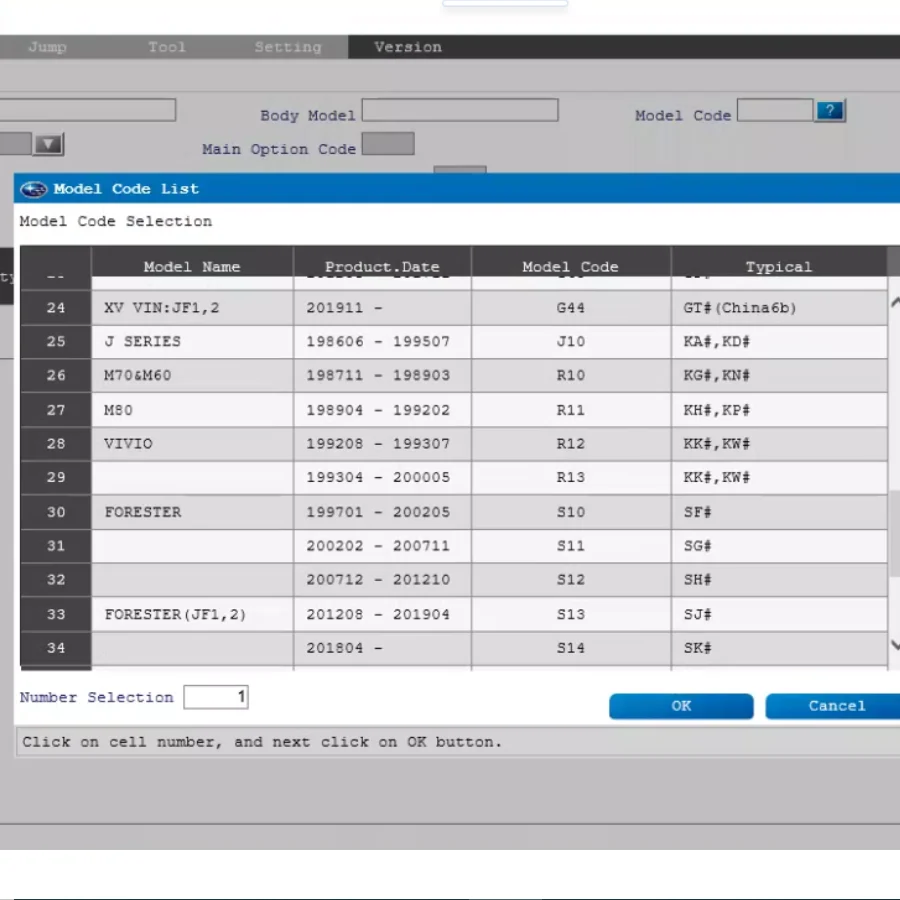Open the Setting menu
900x900 pixels.
click(x=288, y=47)
